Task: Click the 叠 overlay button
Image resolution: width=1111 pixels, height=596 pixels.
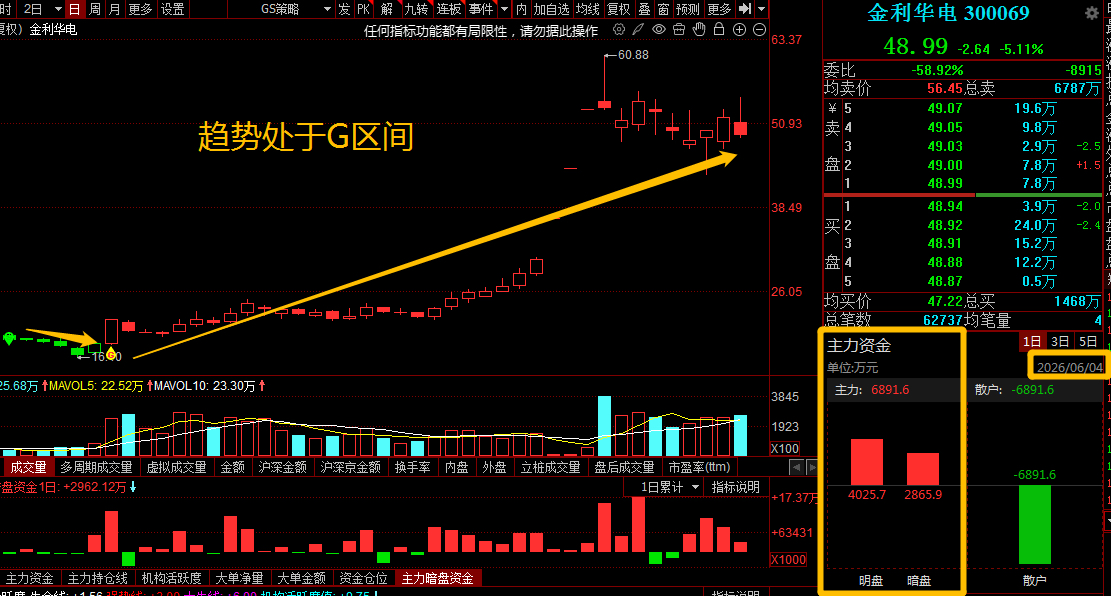Action: coord(644,9)
